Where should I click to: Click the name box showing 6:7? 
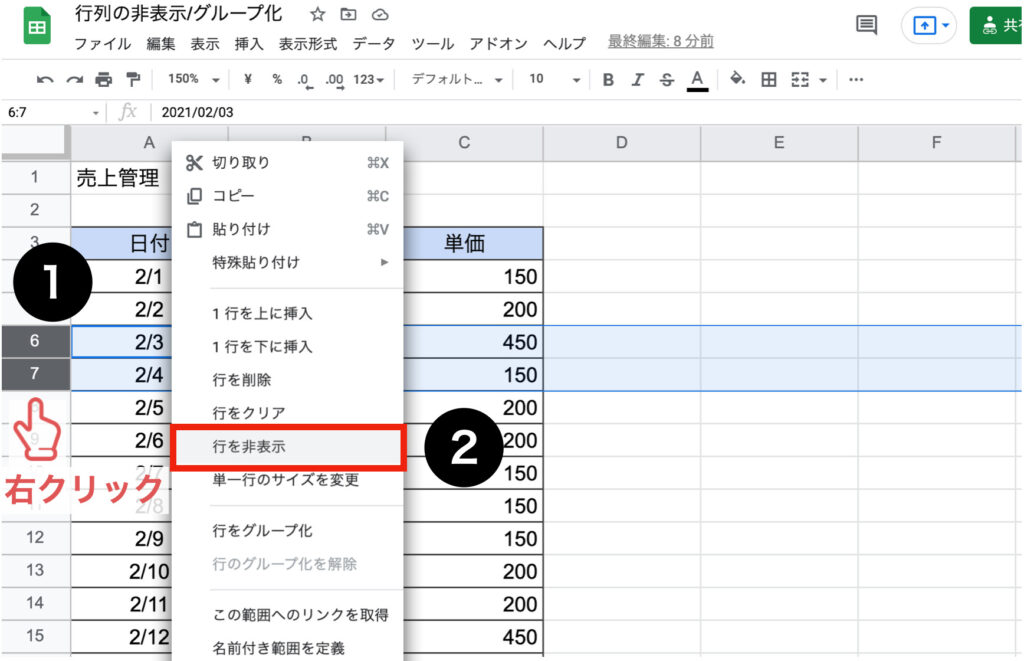[44, 112]
